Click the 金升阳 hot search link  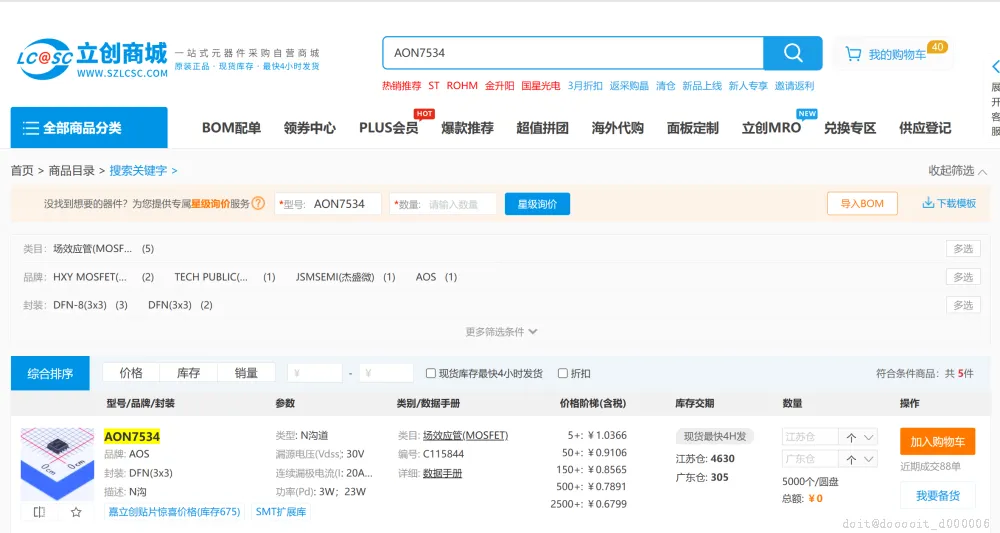click(499, 85)
